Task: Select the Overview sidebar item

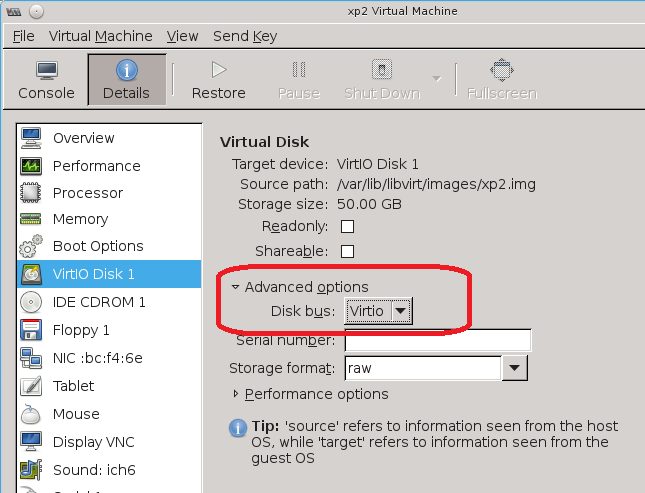Action: click(83, 138)
